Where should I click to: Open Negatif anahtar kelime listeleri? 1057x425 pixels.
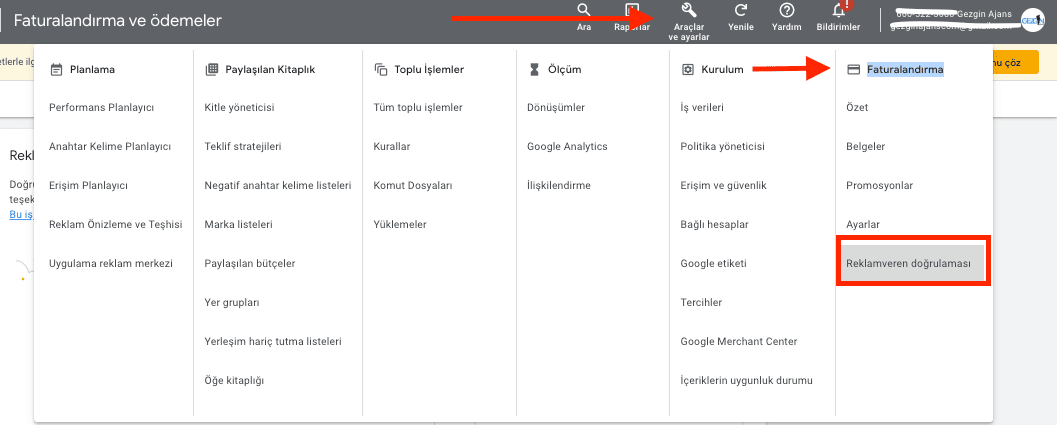click(x=278, y=185)
